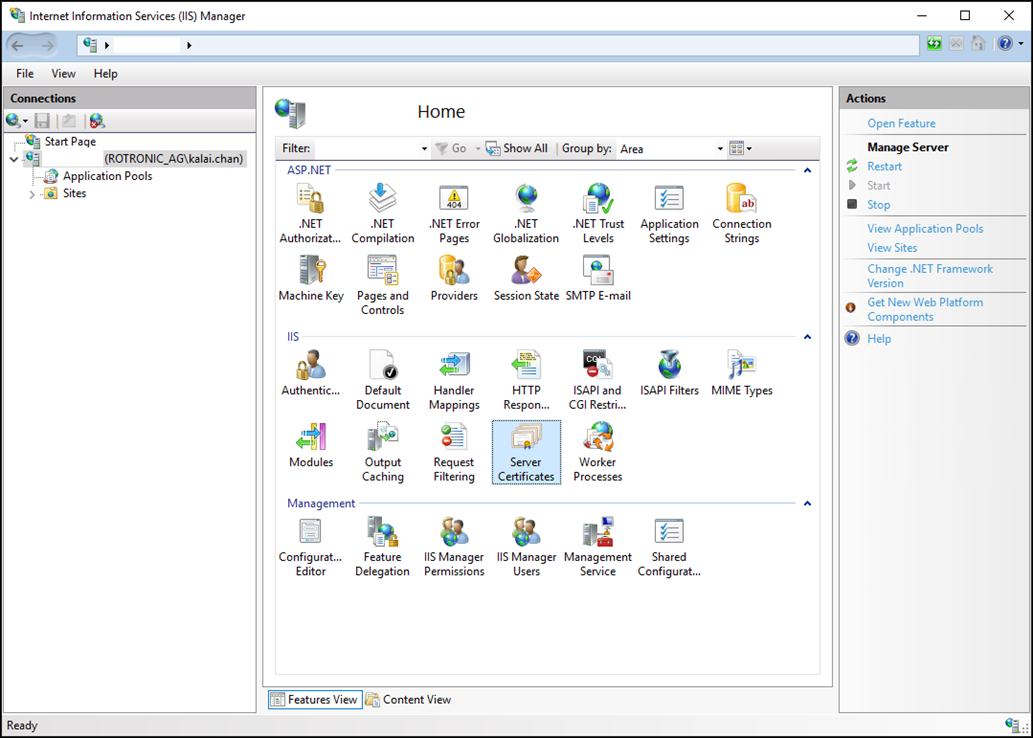Open ISAPI Filters feature
The image size is (1033, 738).
(669, 373)
